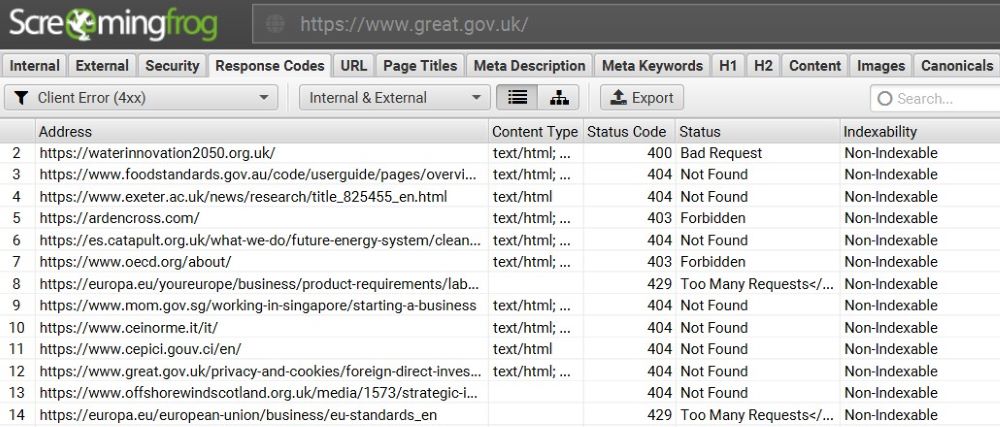
Task: Select the ardencross.com row
Action: 500,218
